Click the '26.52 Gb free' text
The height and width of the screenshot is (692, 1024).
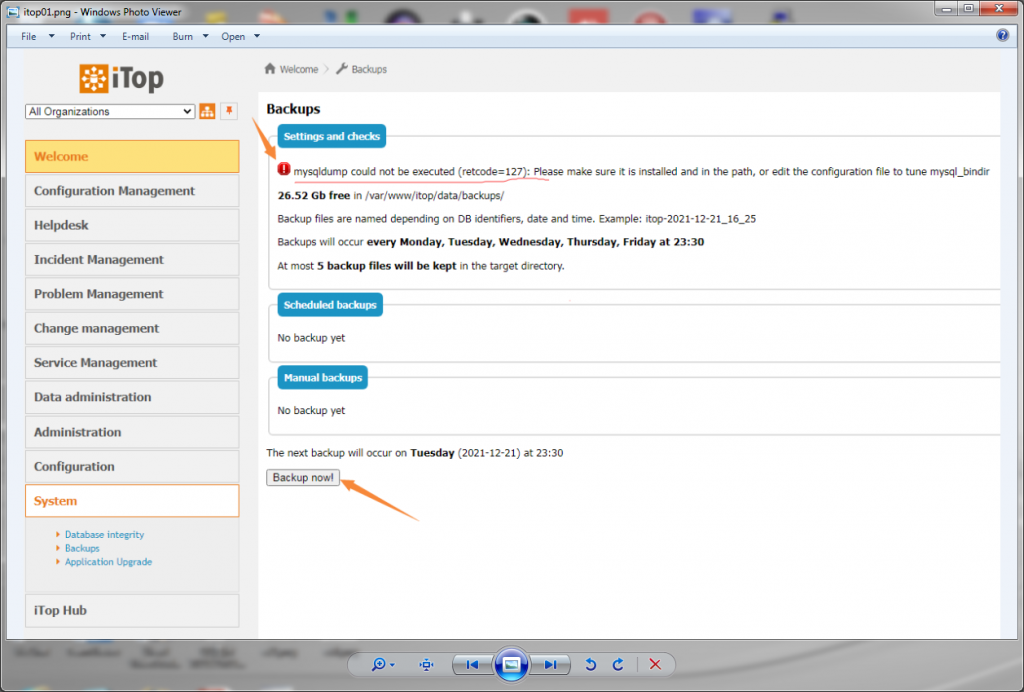[x=313, y=196]
